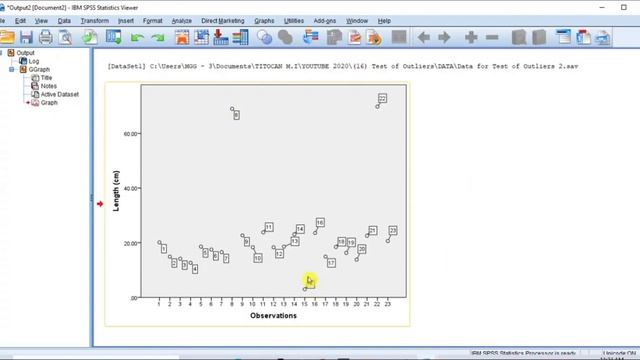Click the Length (cm) axis title
This screenshot has height=360, width=640.
[x=116, y=191]
